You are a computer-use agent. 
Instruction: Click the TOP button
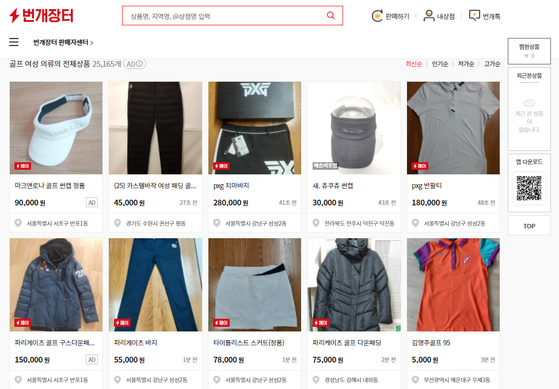(529, 226)
